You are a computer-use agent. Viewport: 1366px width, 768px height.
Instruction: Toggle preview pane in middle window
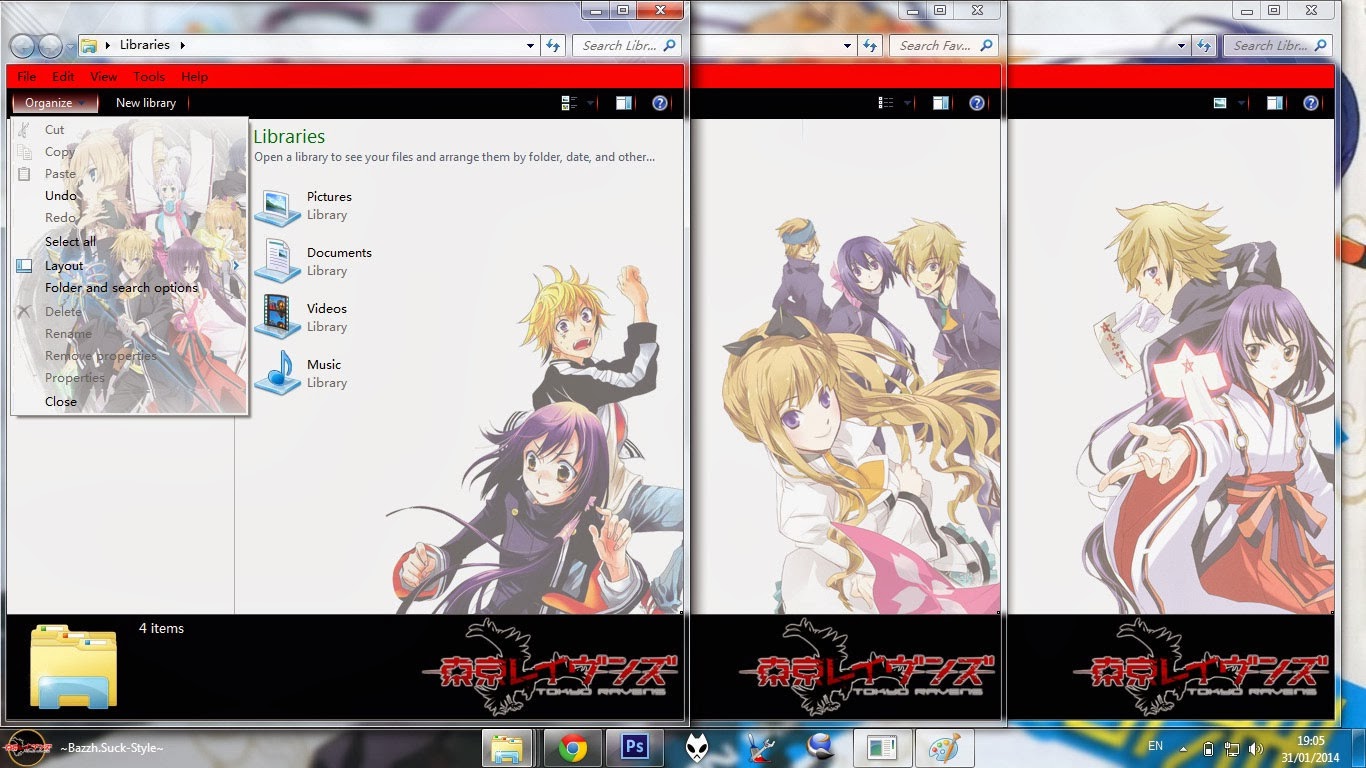click(x=941, y=103)
